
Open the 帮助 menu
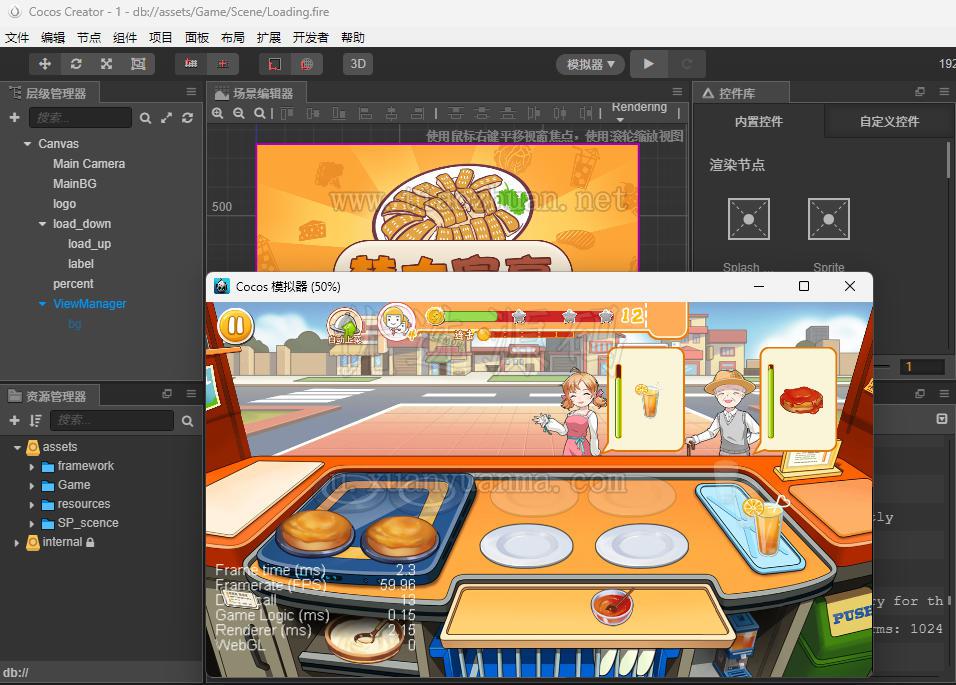click(x=353, y=38)
